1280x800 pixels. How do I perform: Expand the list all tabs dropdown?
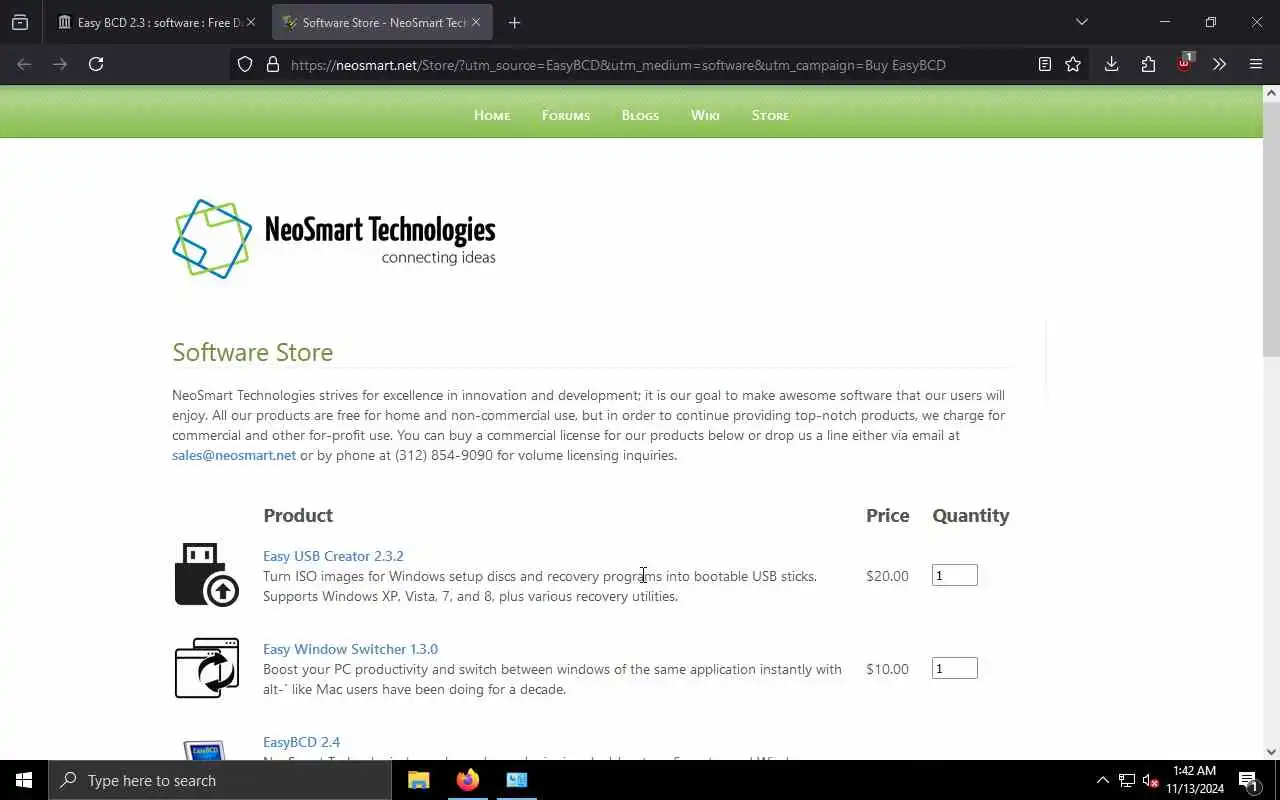(x=1081, y=22)
